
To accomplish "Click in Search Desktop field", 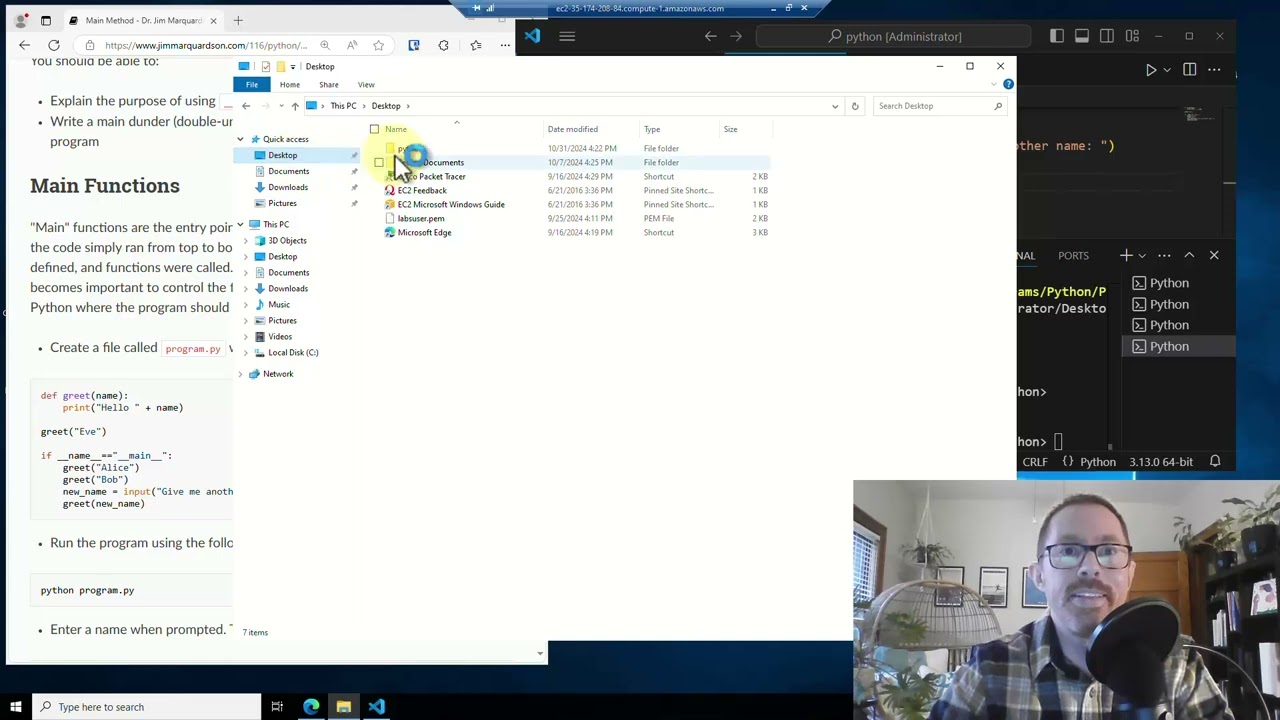I will (939, 106).
